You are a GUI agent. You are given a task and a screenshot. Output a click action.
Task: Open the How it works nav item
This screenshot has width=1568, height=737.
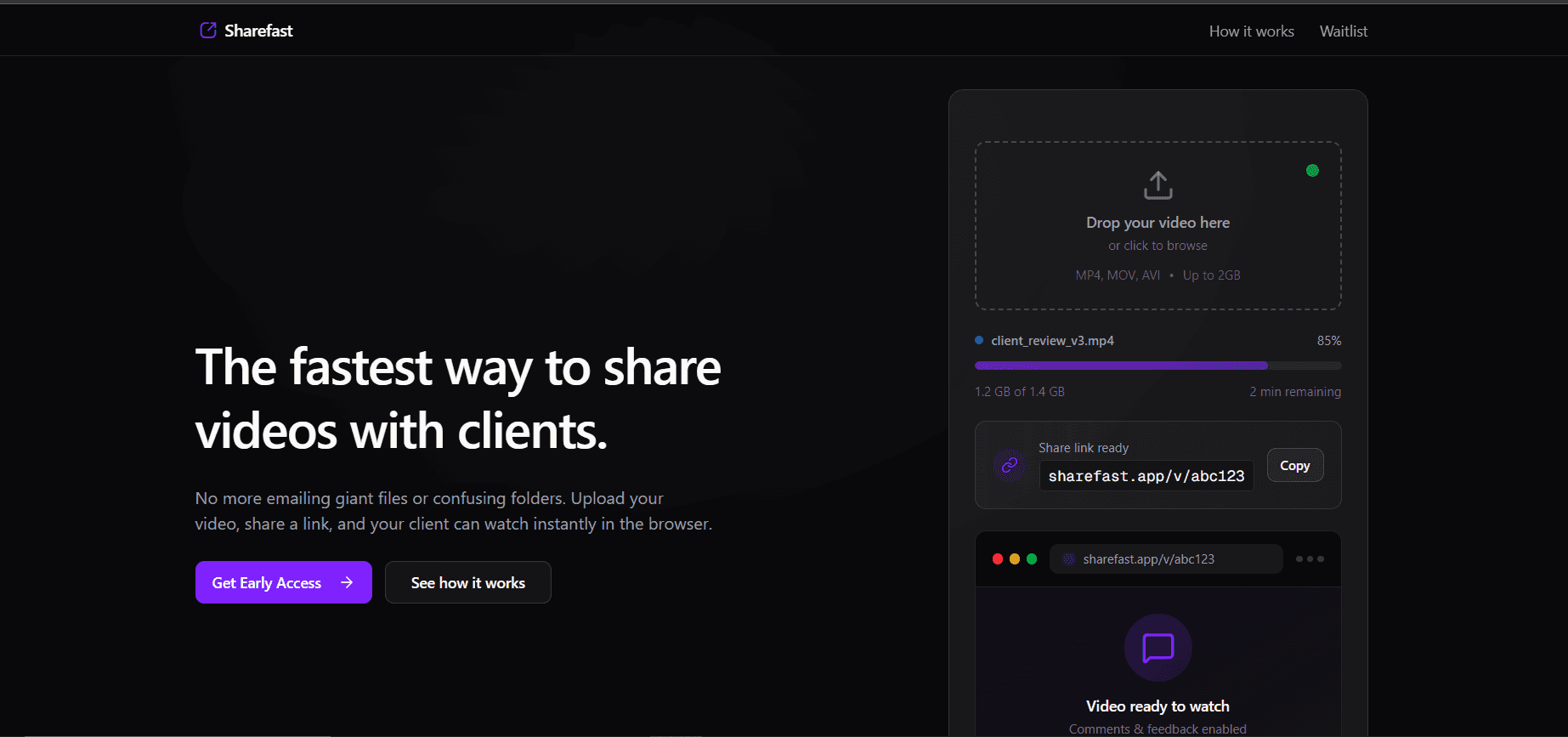pos(1251,31)
